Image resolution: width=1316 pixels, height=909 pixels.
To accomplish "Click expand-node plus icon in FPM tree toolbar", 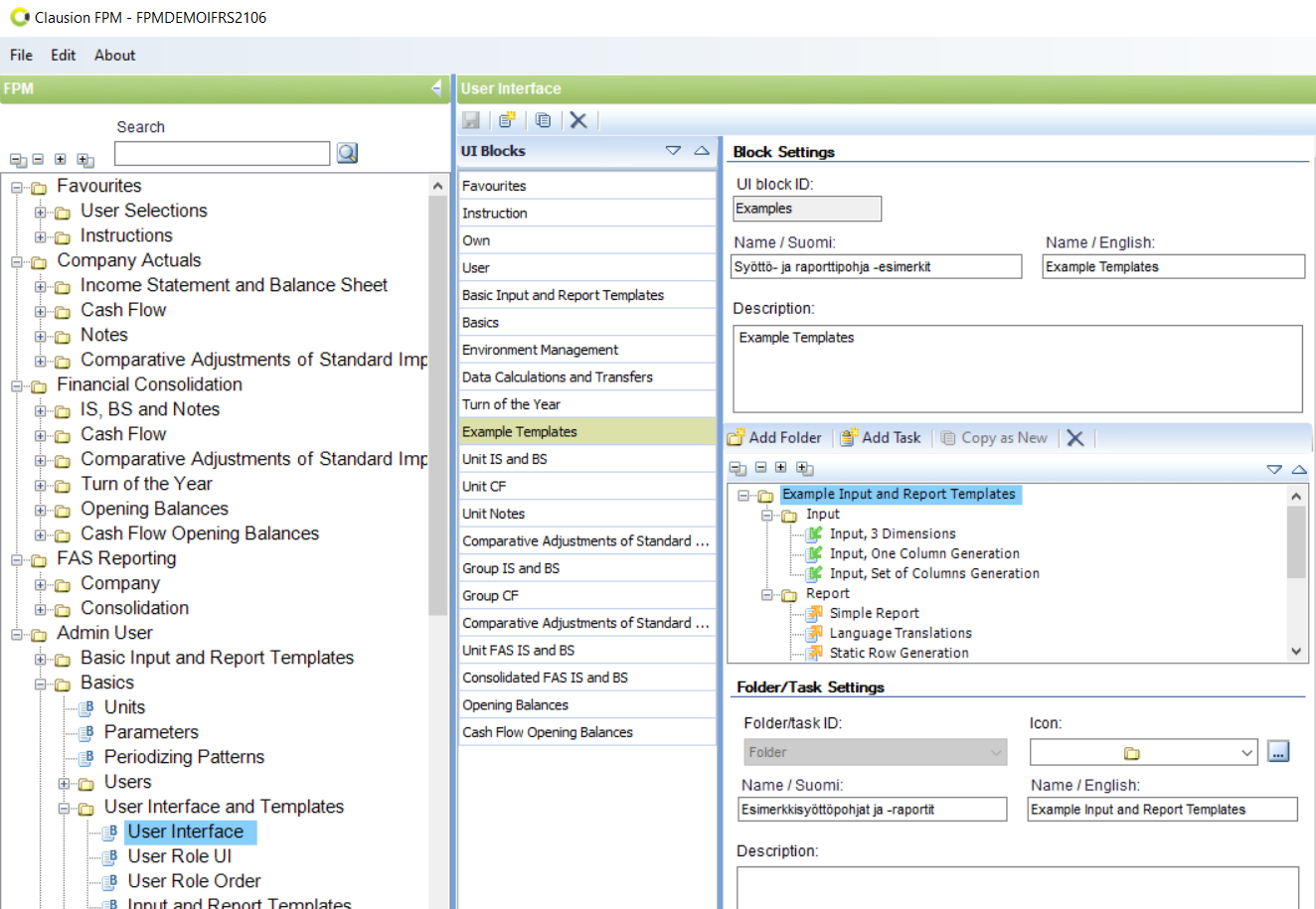I will [x=61, y=159].
